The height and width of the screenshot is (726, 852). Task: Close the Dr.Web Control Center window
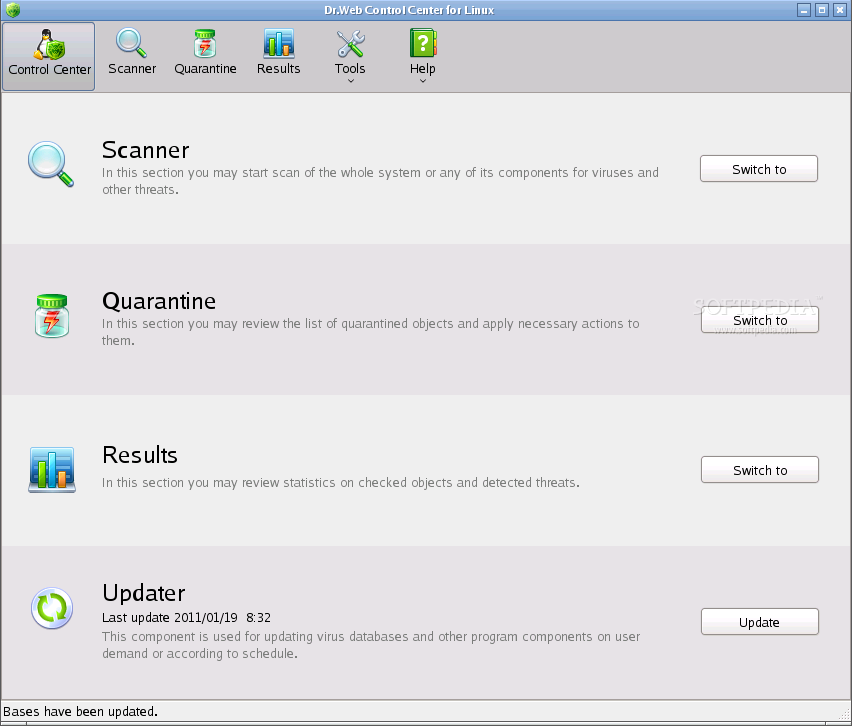(x=840, y=10)
